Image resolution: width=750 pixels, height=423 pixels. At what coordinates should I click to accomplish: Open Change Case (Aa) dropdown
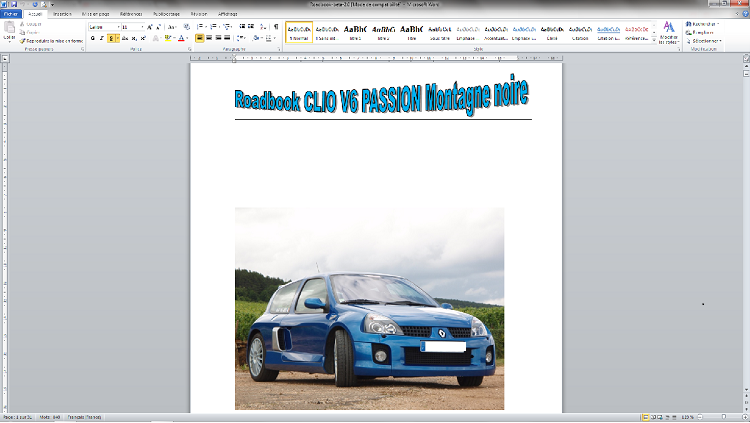tap(172, 27)
